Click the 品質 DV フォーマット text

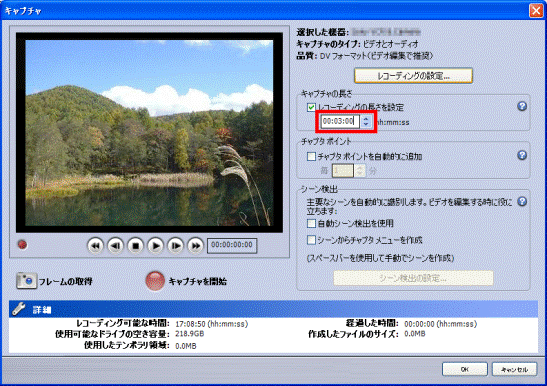point(365,56)
